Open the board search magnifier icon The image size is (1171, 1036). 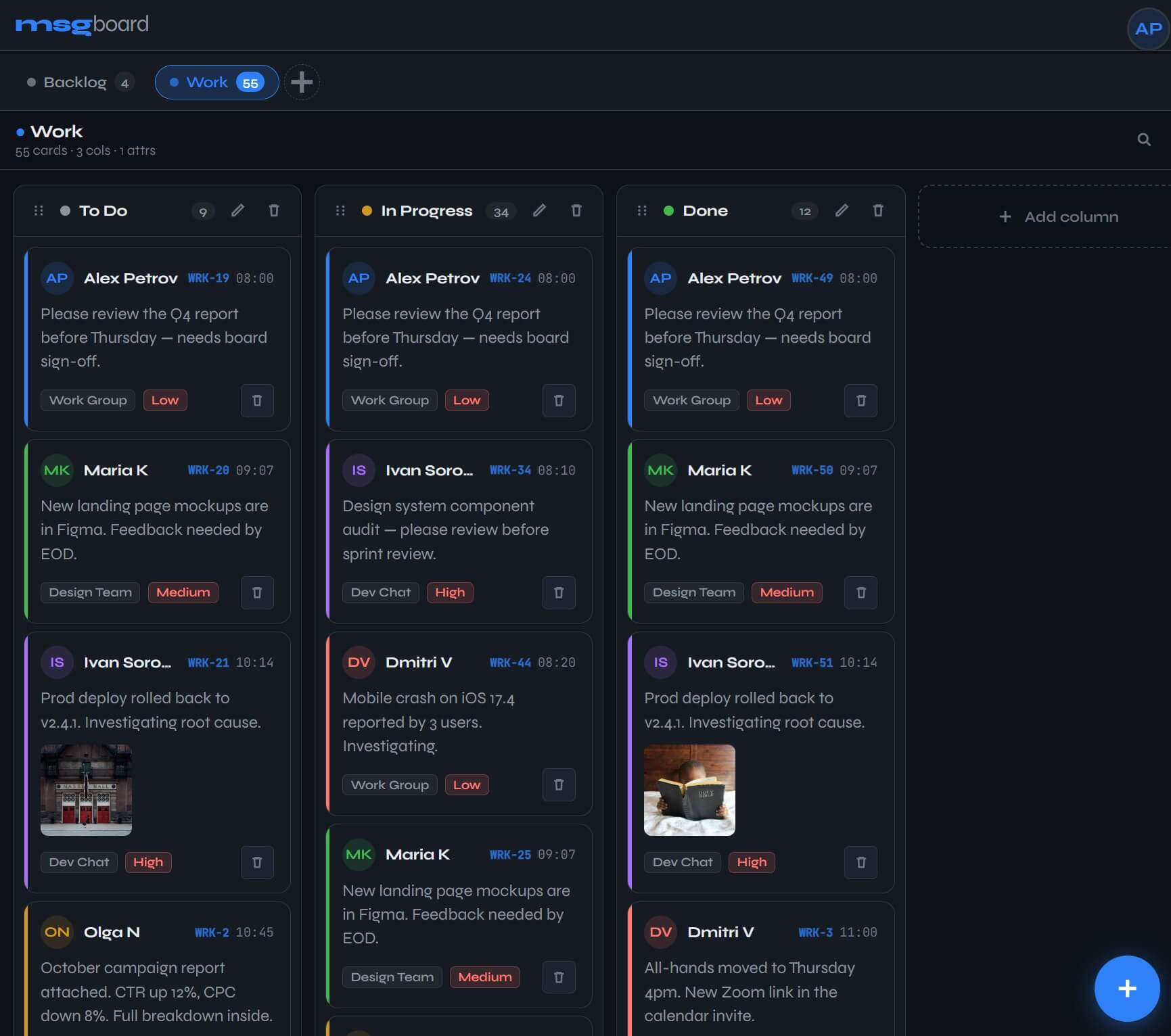point(1143,139)
